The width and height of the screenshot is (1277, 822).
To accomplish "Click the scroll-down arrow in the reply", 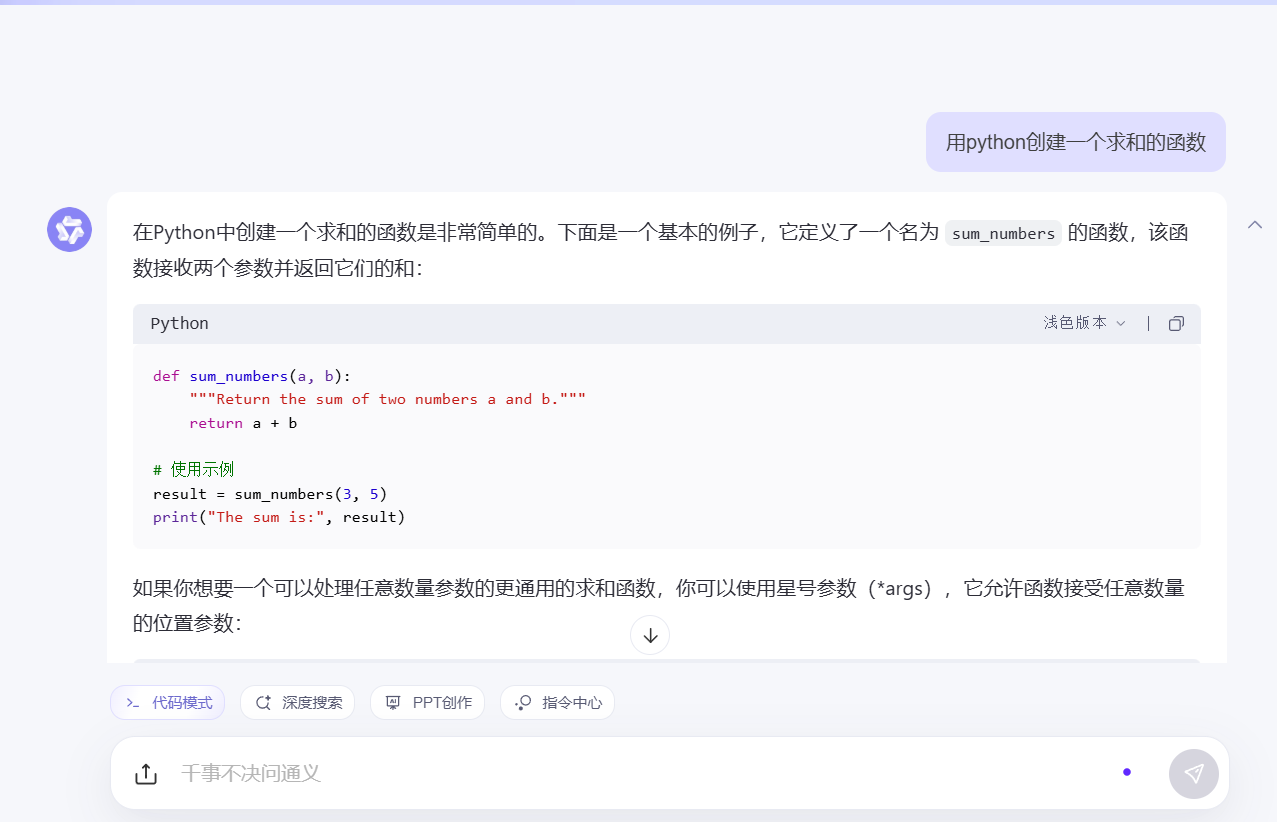I will 650,635.
